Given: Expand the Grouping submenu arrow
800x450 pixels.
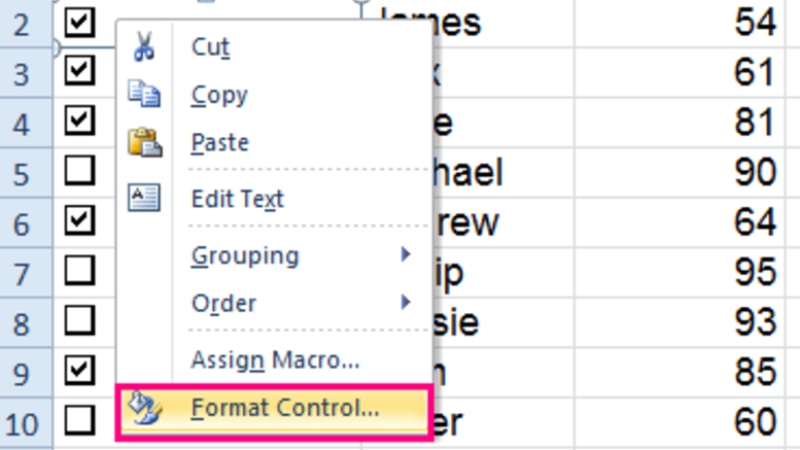Looking at the screenshot, I should point(405,255).
